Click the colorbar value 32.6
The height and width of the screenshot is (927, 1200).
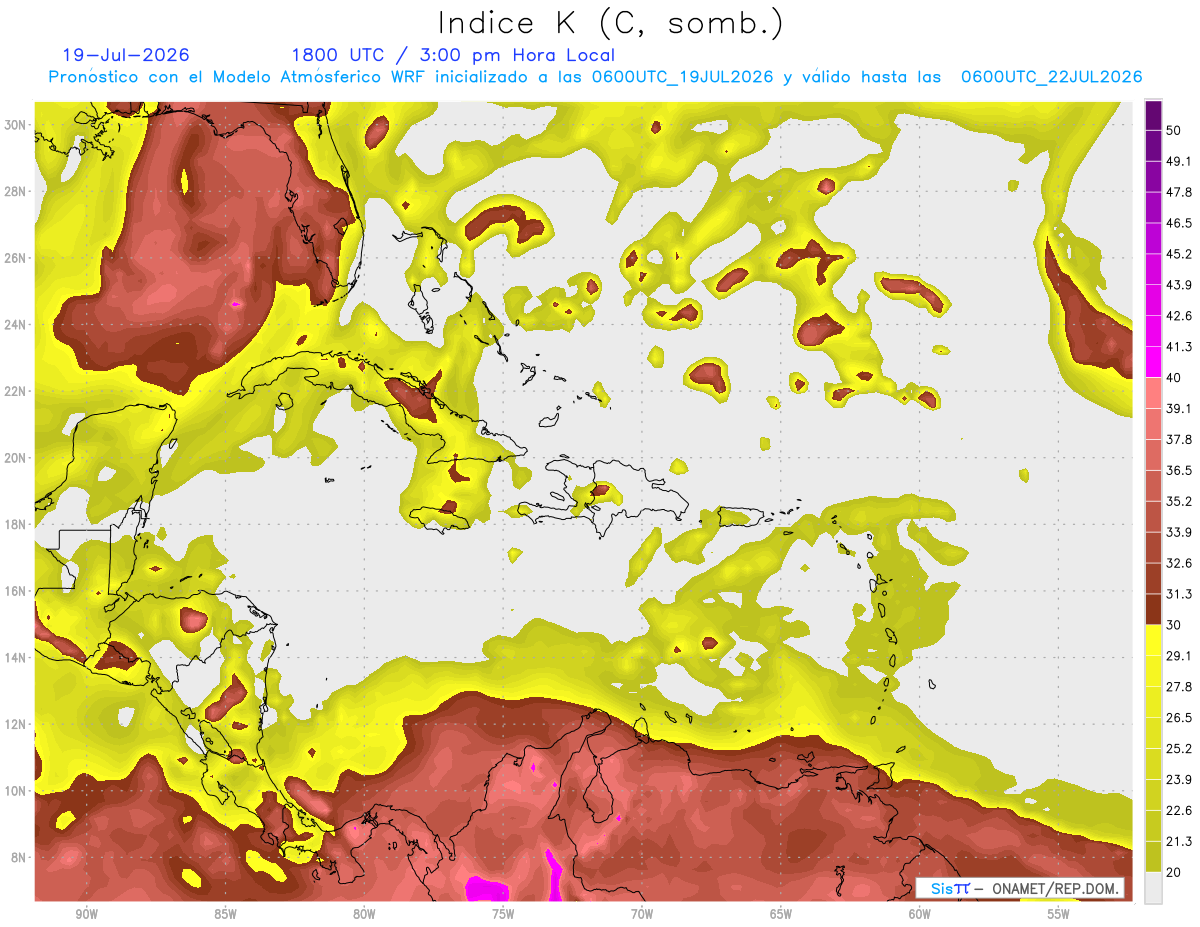pos(1178,563)
